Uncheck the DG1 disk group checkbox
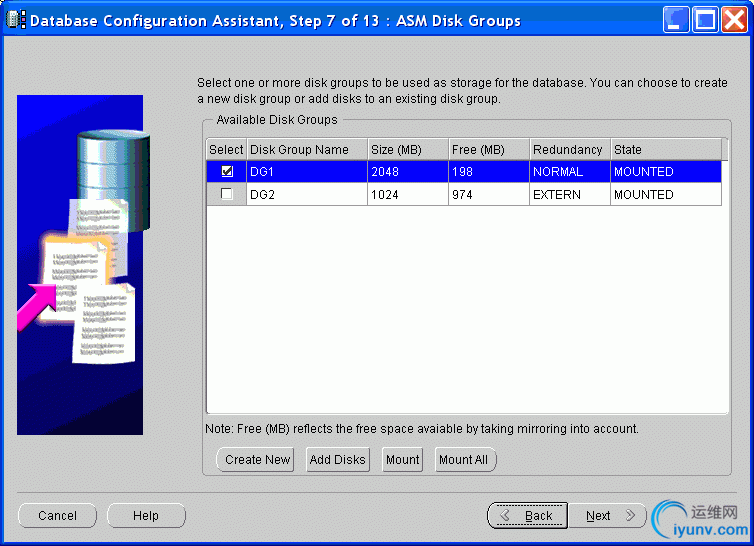Screen dimensions: 754x546 tap(227, 171)
